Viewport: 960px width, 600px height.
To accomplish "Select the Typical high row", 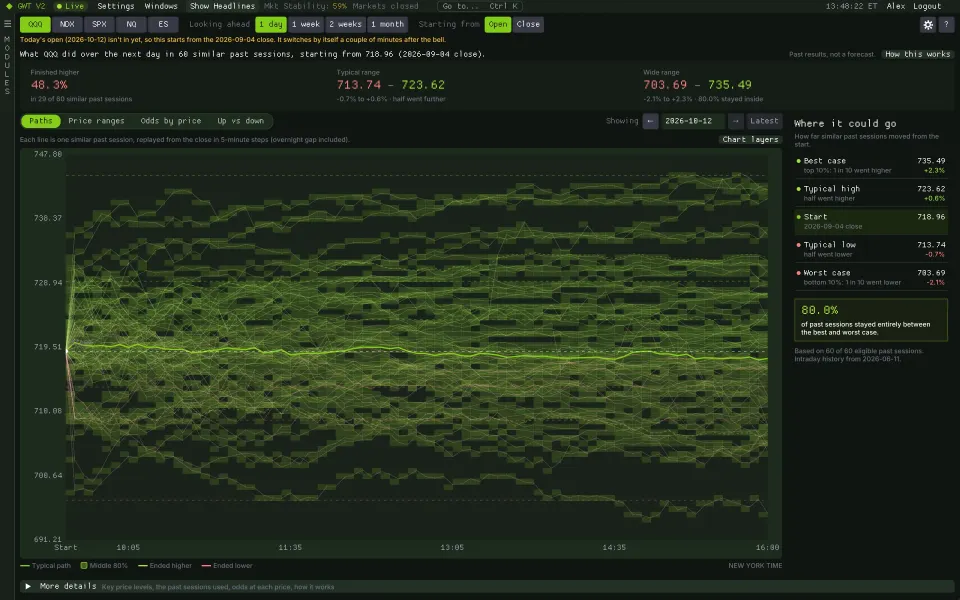I will [871, 193].
